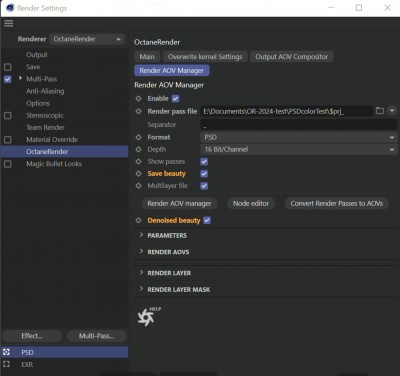Image resolution: width=400 pixels, height=376 pixels.
Task: Select the PSD render setting preset
Action: point(65,352)
